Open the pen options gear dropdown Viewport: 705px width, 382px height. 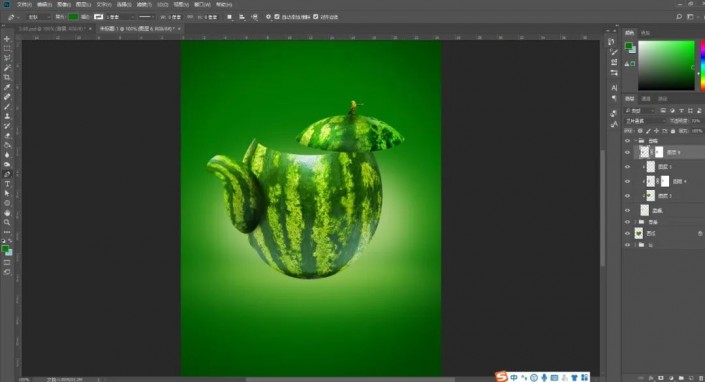coord(268,17)
